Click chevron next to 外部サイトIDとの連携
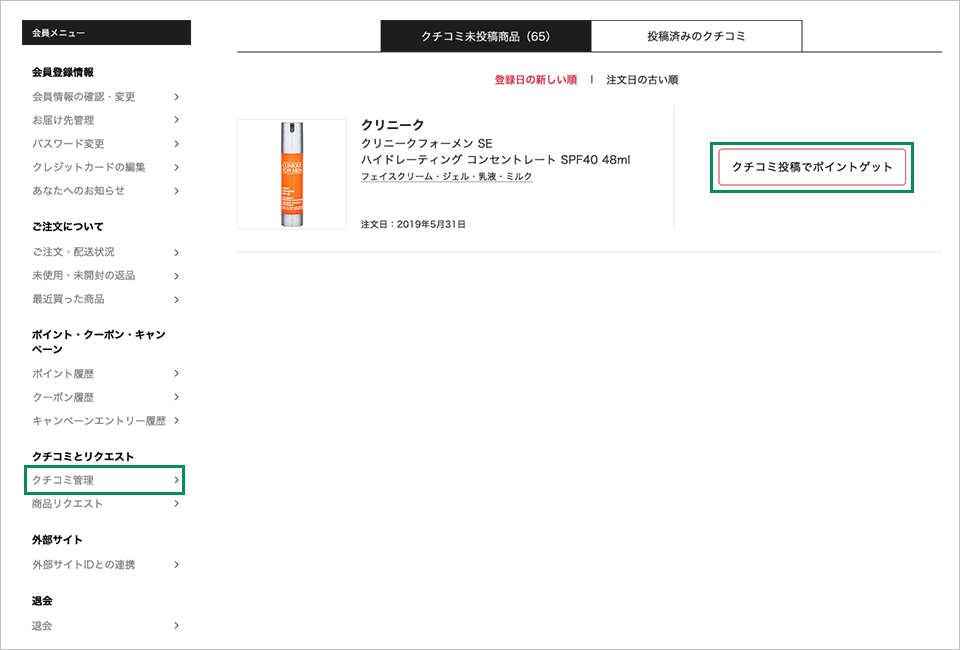The image size is (960, 650). point(176,564)
